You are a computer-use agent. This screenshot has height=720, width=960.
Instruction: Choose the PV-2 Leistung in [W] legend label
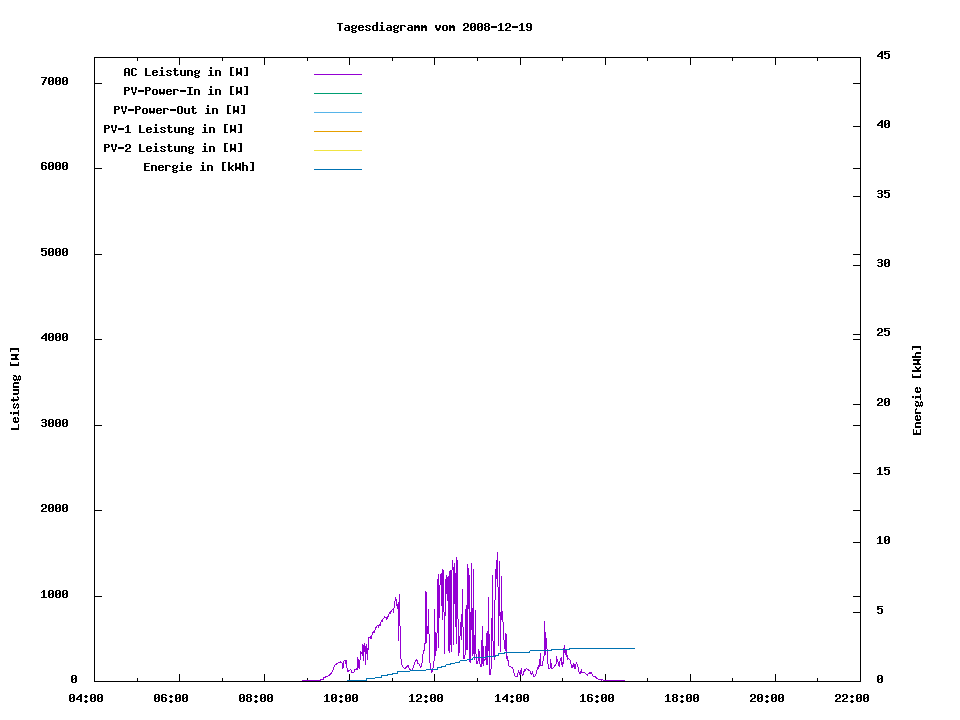pyautogui.click(x=173, y=148)
